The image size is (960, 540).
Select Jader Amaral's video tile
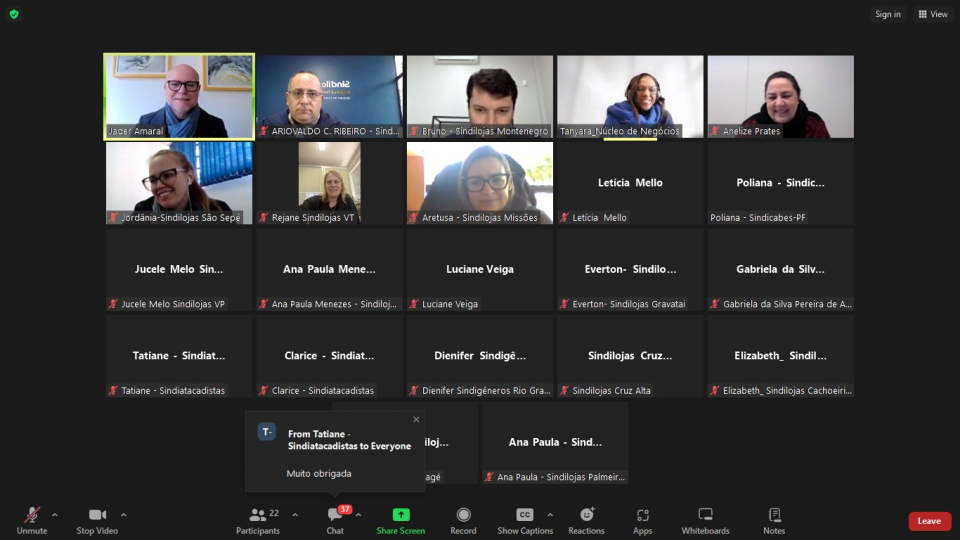(180, 96)
